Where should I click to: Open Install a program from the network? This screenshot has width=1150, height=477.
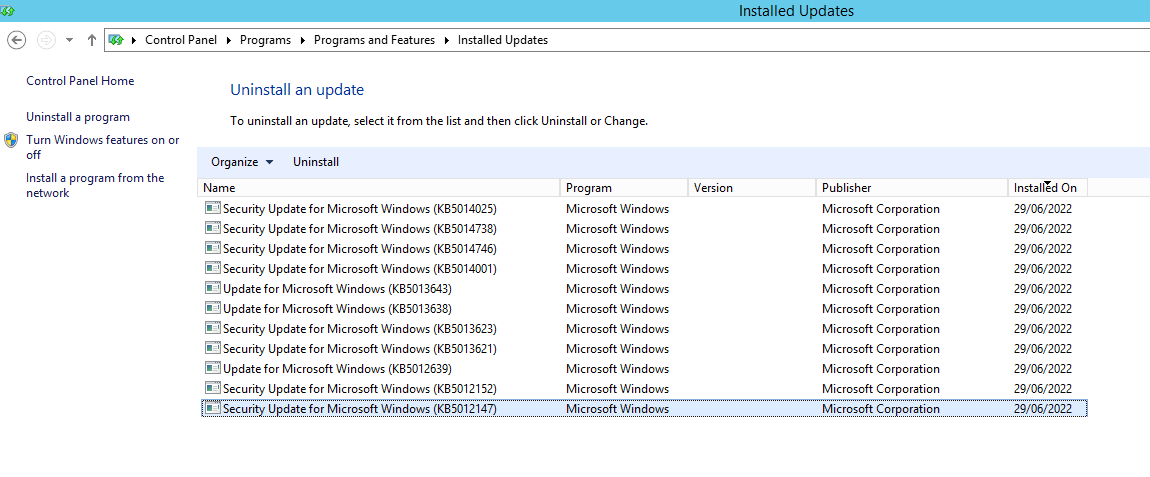[x=95, y=185]
